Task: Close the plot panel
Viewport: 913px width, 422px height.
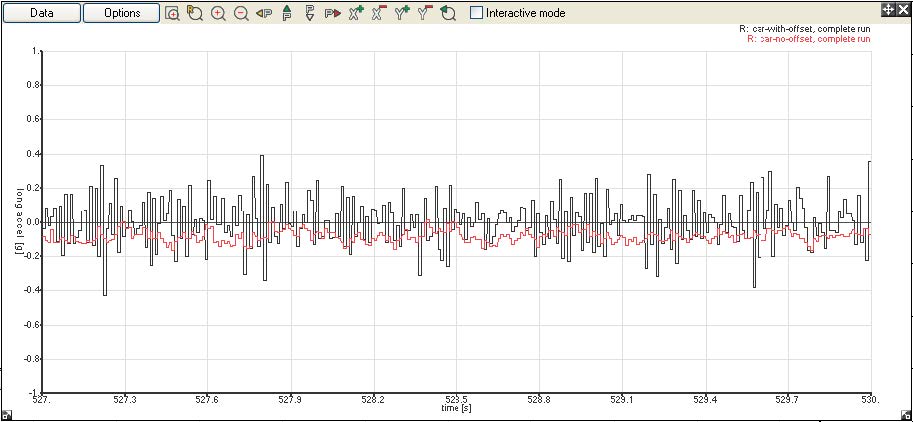Action: click(903, 8)
